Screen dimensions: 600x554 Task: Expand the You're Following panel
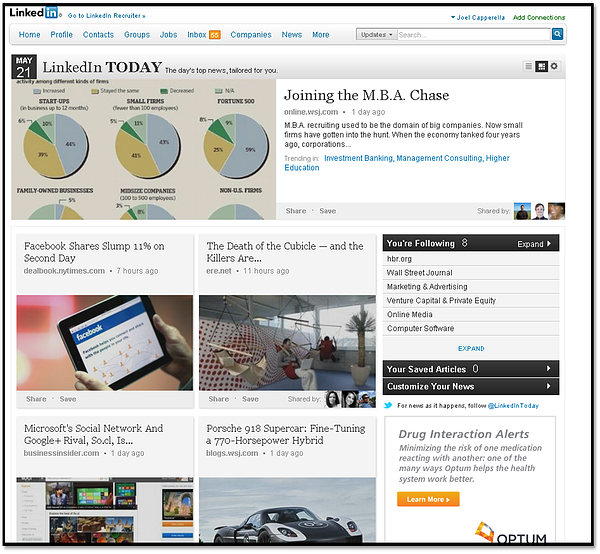pyautogui.click(x=534, y=244)
